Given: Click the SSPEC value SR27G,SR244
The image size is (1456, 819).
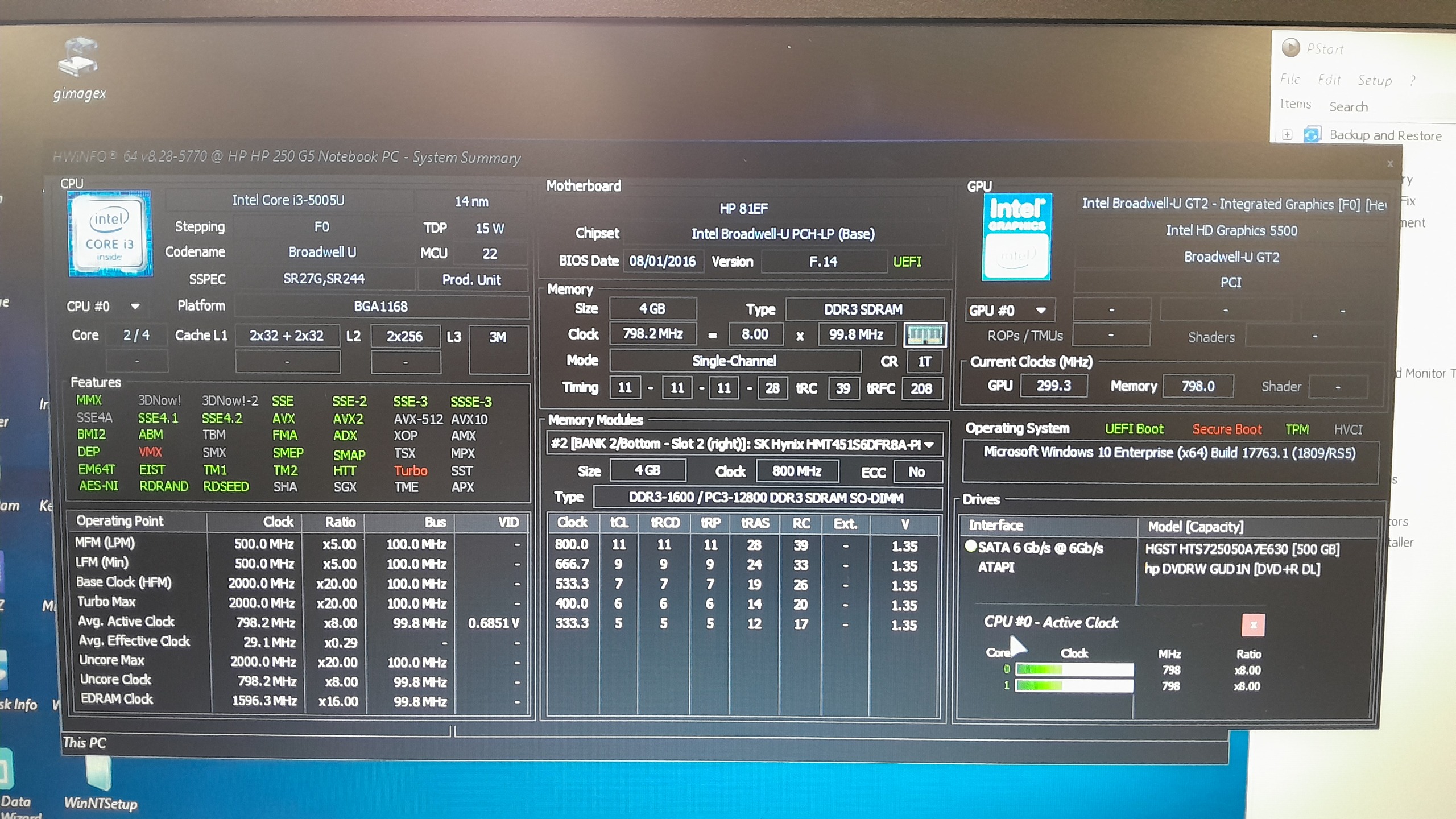Looking at the screenshot, I should 324,279.
